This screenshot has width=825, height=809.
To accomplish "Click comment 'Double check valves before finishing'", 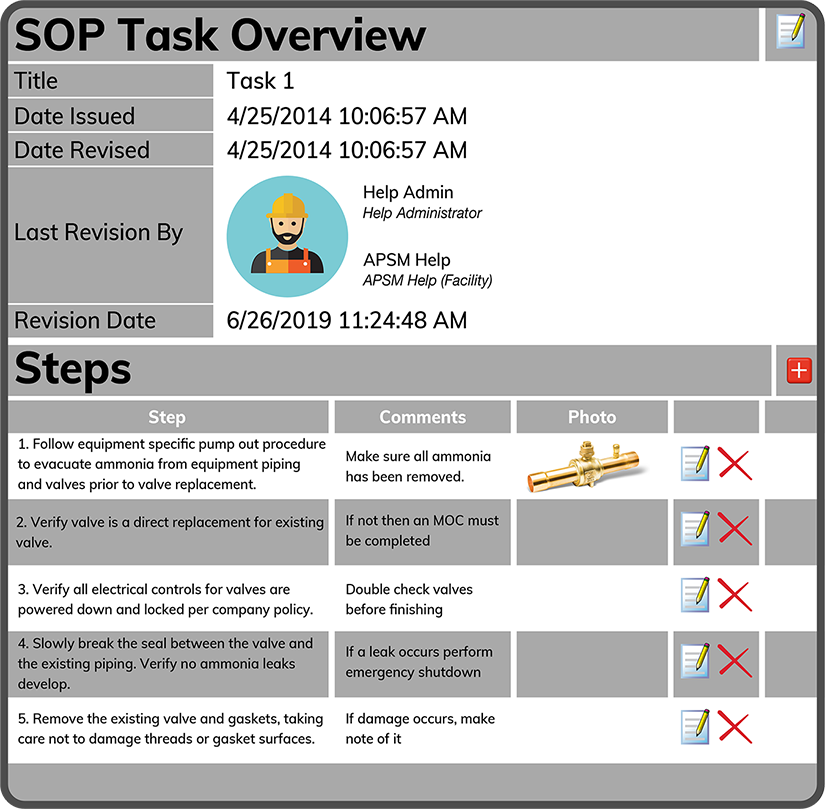I will coord(409,599).
